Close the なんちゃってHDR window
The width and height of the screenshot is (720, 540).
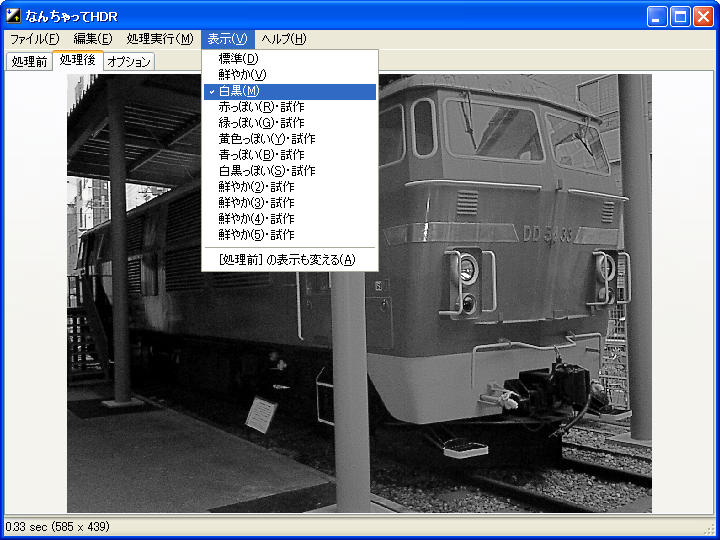pyautogui.click(x=703, y=17)
